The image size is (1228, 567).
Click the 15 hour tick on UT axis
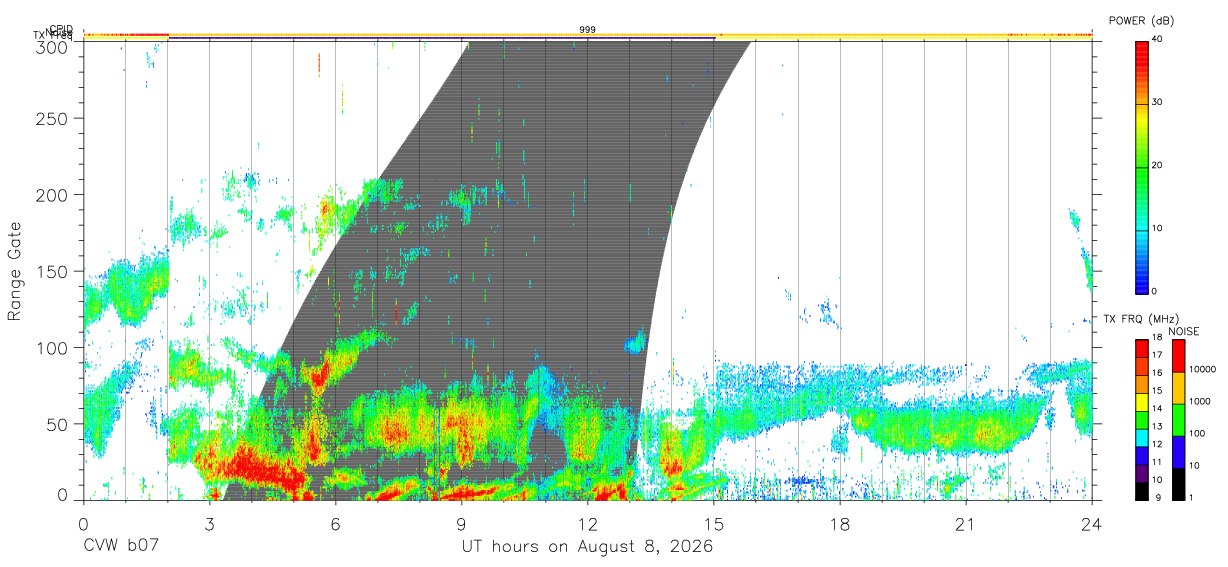click(x=714, y=524)
